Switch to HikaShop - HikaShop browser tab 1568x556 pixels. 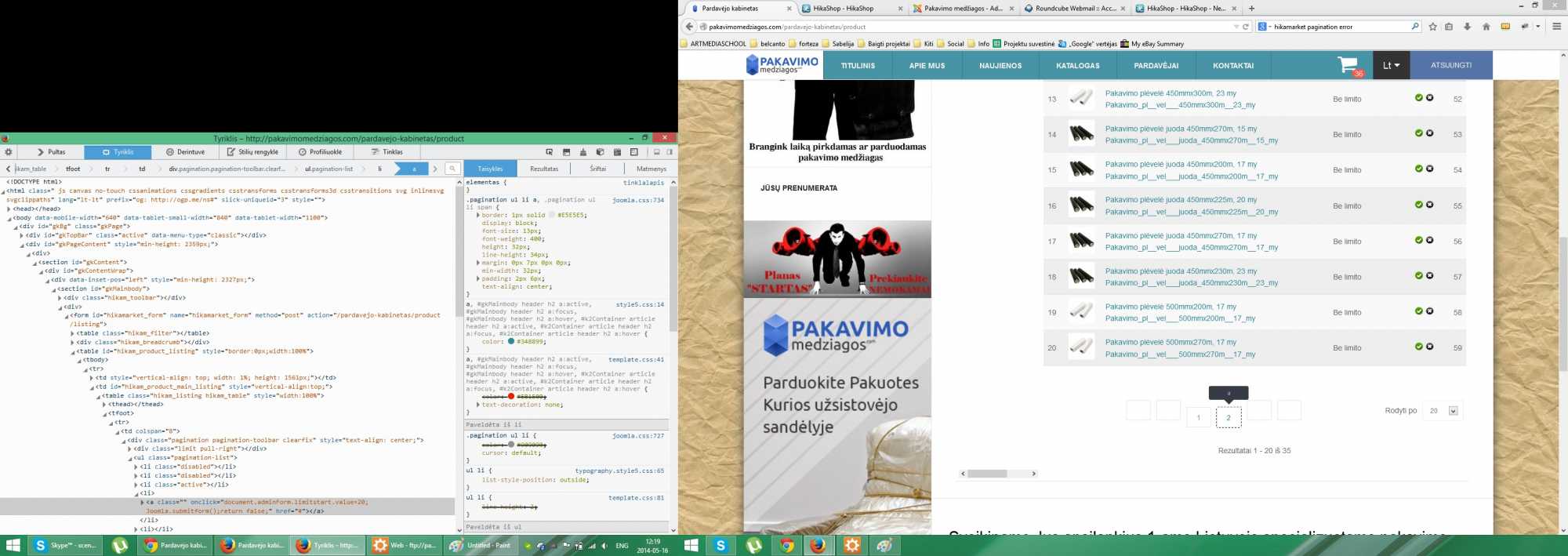coord(844,9)
